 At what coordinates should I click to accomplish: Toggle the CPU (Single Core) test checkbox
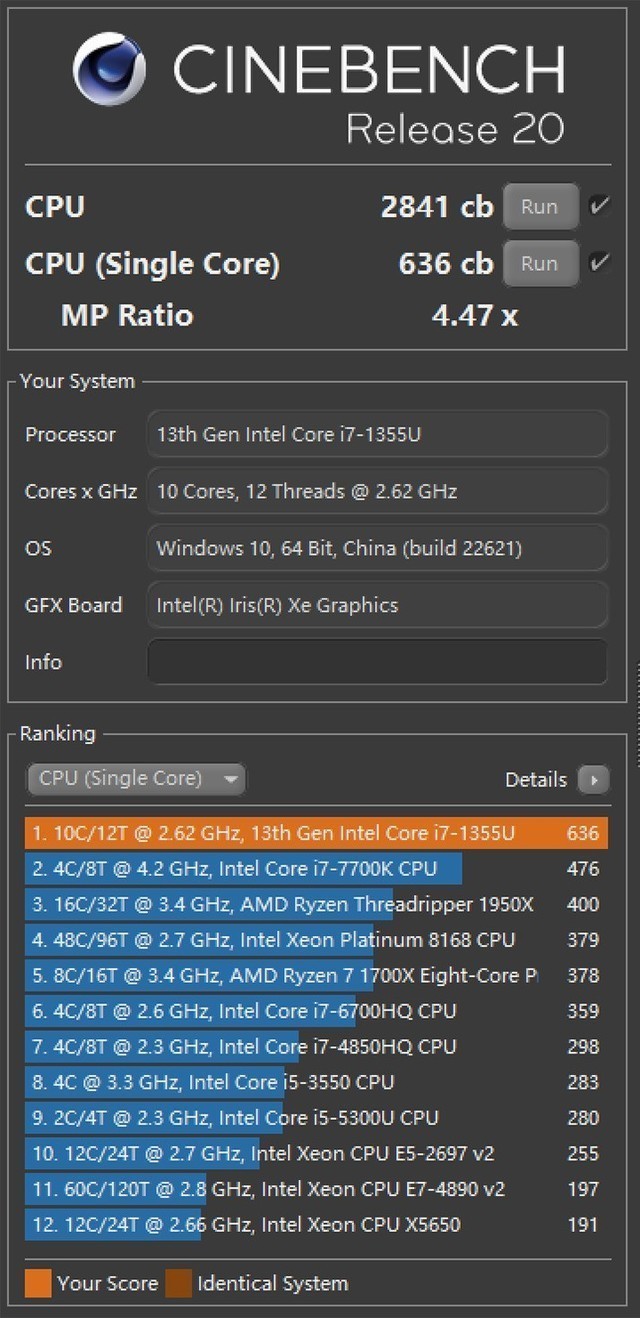tap(600, 263)
